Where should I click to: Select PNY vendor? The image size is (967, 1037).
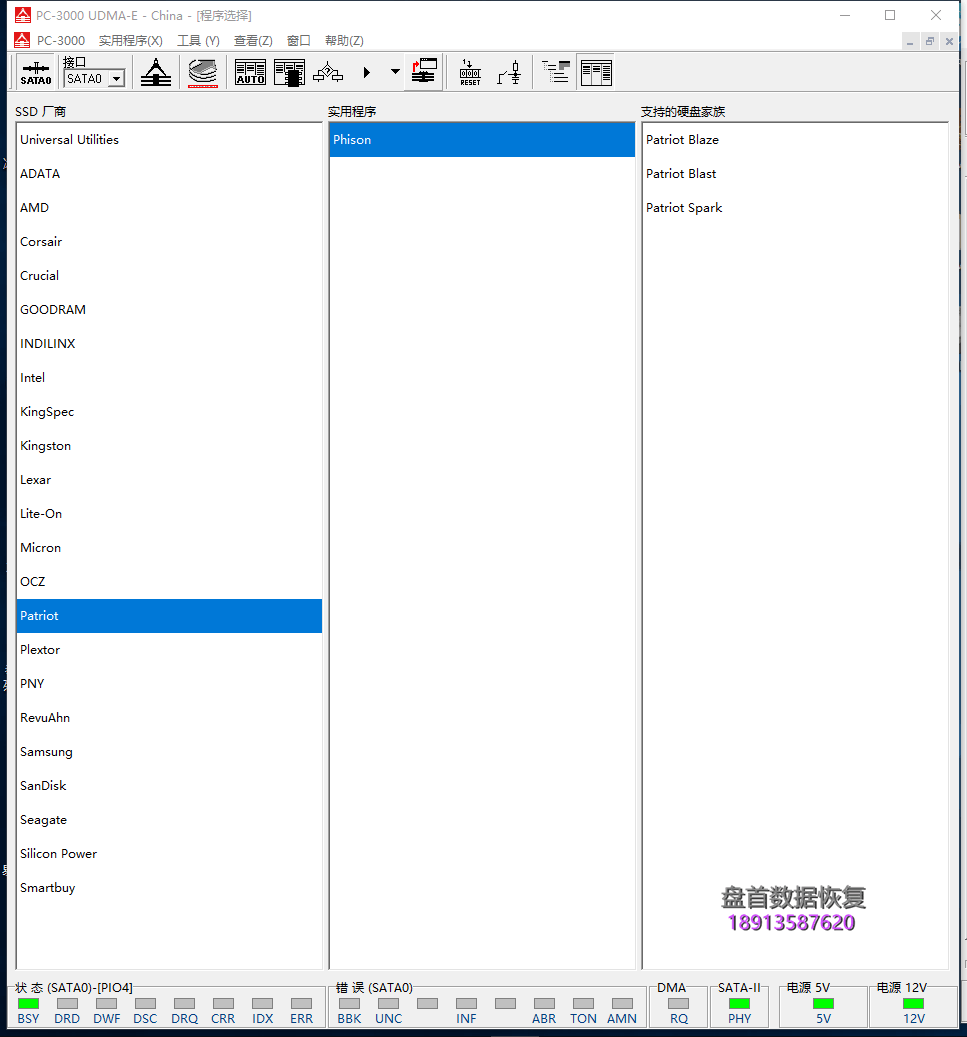(x=169, y=684)
